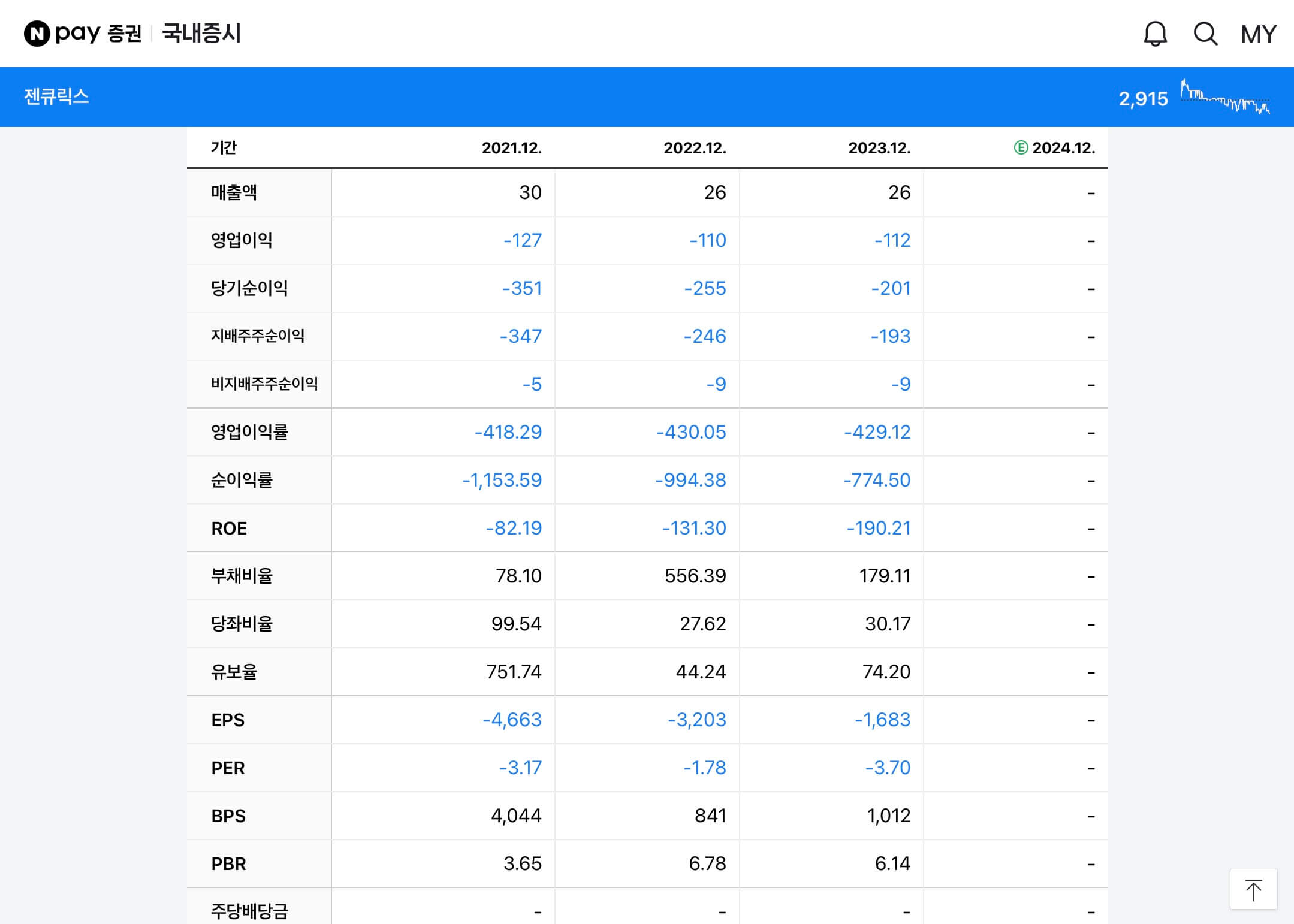
Task: Select the 2021.12. column header
Action: 511,148
